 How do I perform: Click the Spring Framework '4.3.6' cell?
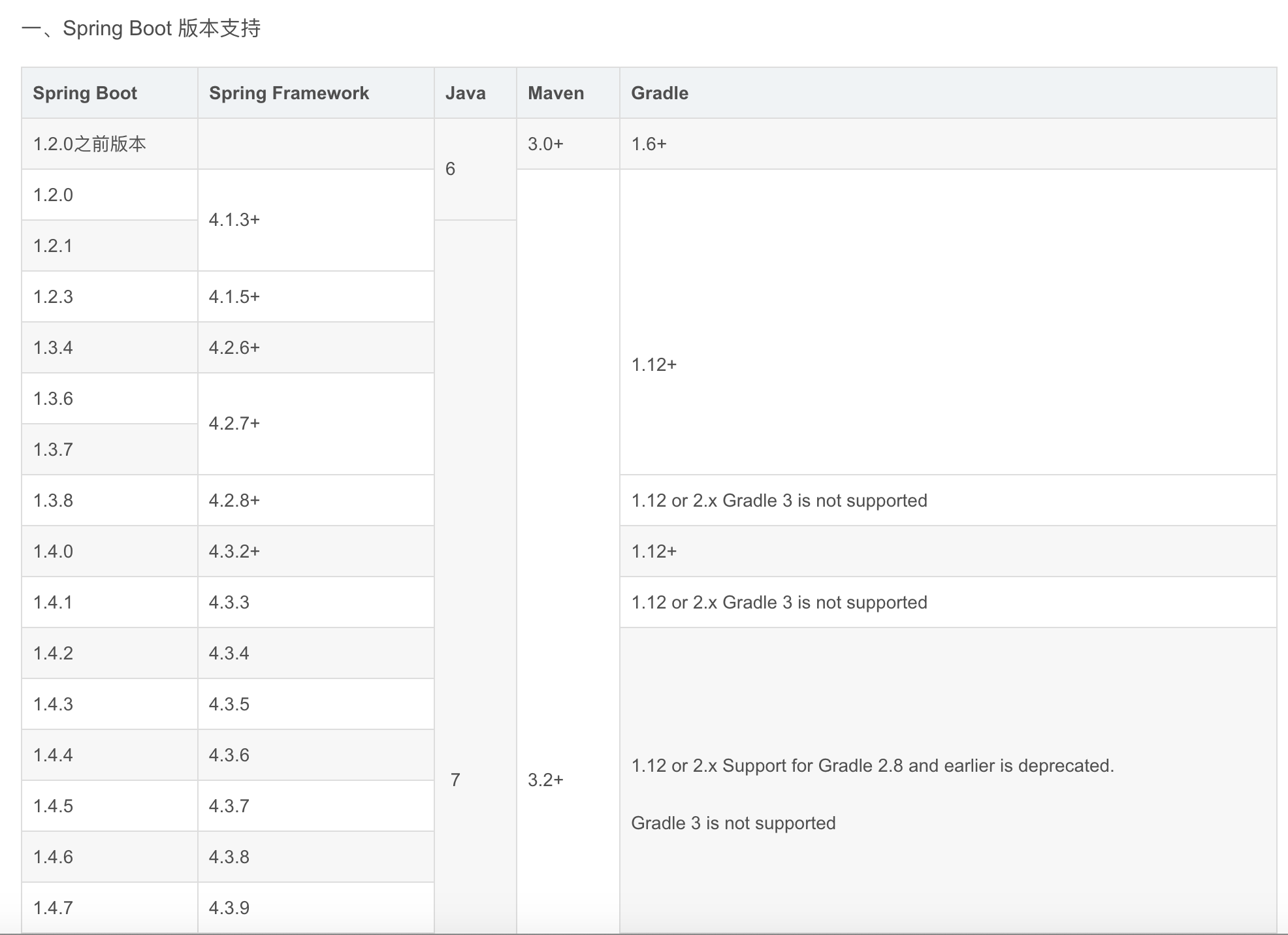pos(316,755)
